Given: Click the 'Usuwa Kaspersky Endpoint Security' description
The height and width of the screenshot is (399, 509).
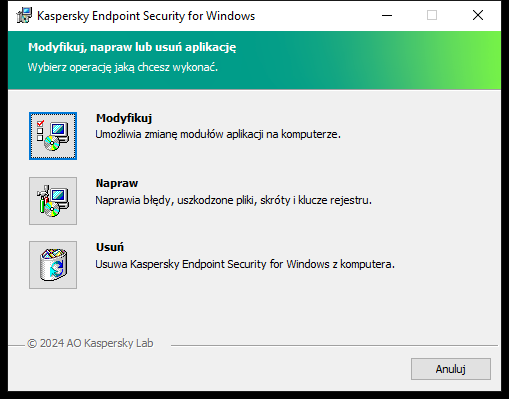Looking at the screenshot, I should click(x=245, y=264).
